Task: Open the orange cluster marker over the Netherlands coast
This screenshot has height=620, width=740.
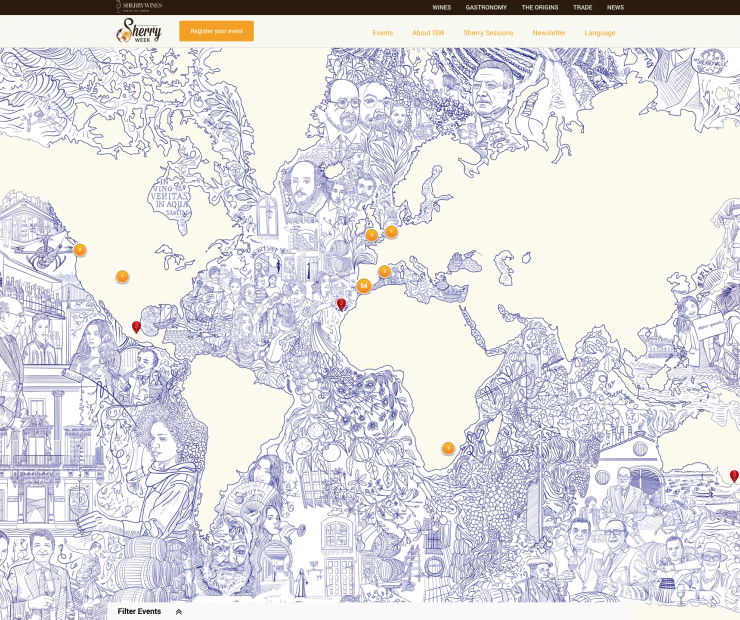Action: (391, 232)
